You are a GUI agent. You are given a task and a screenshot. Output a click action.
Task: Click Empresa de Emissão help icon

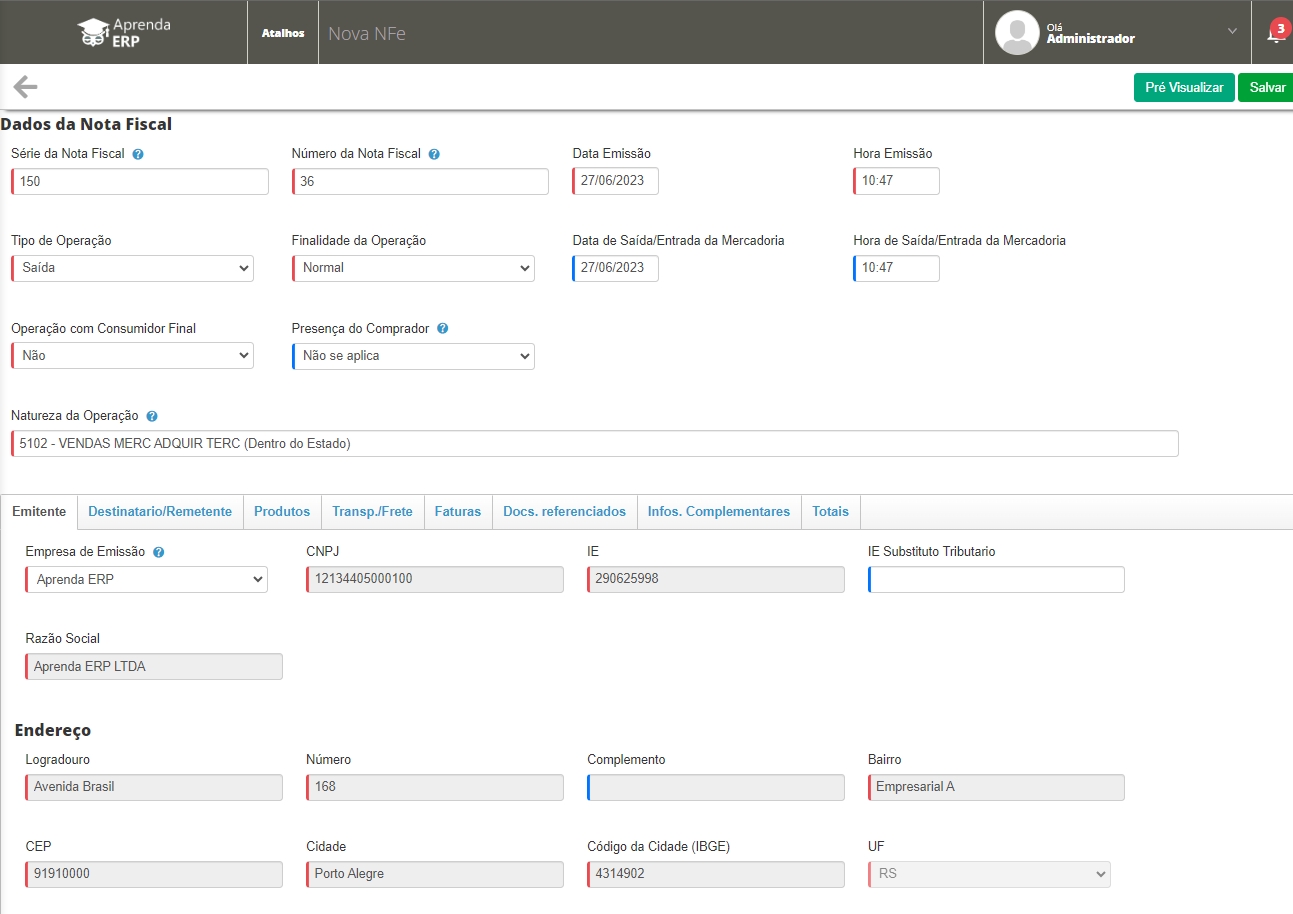[158, 552]
